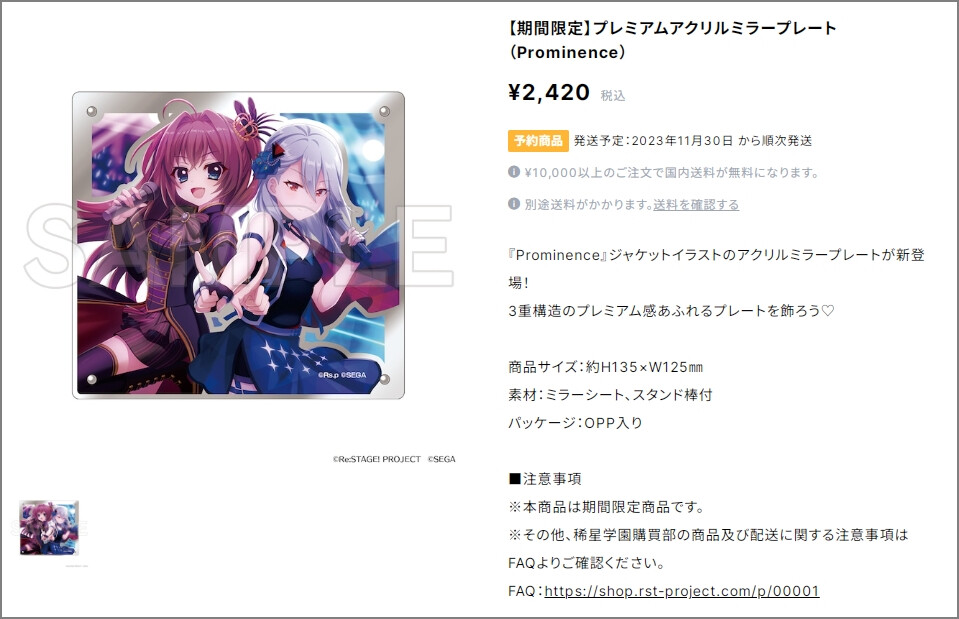Viewport: 959px width, 619px height.
Task: Click the 3重構造のプレミアム感 description line
Action: click(x=671, y=311)
